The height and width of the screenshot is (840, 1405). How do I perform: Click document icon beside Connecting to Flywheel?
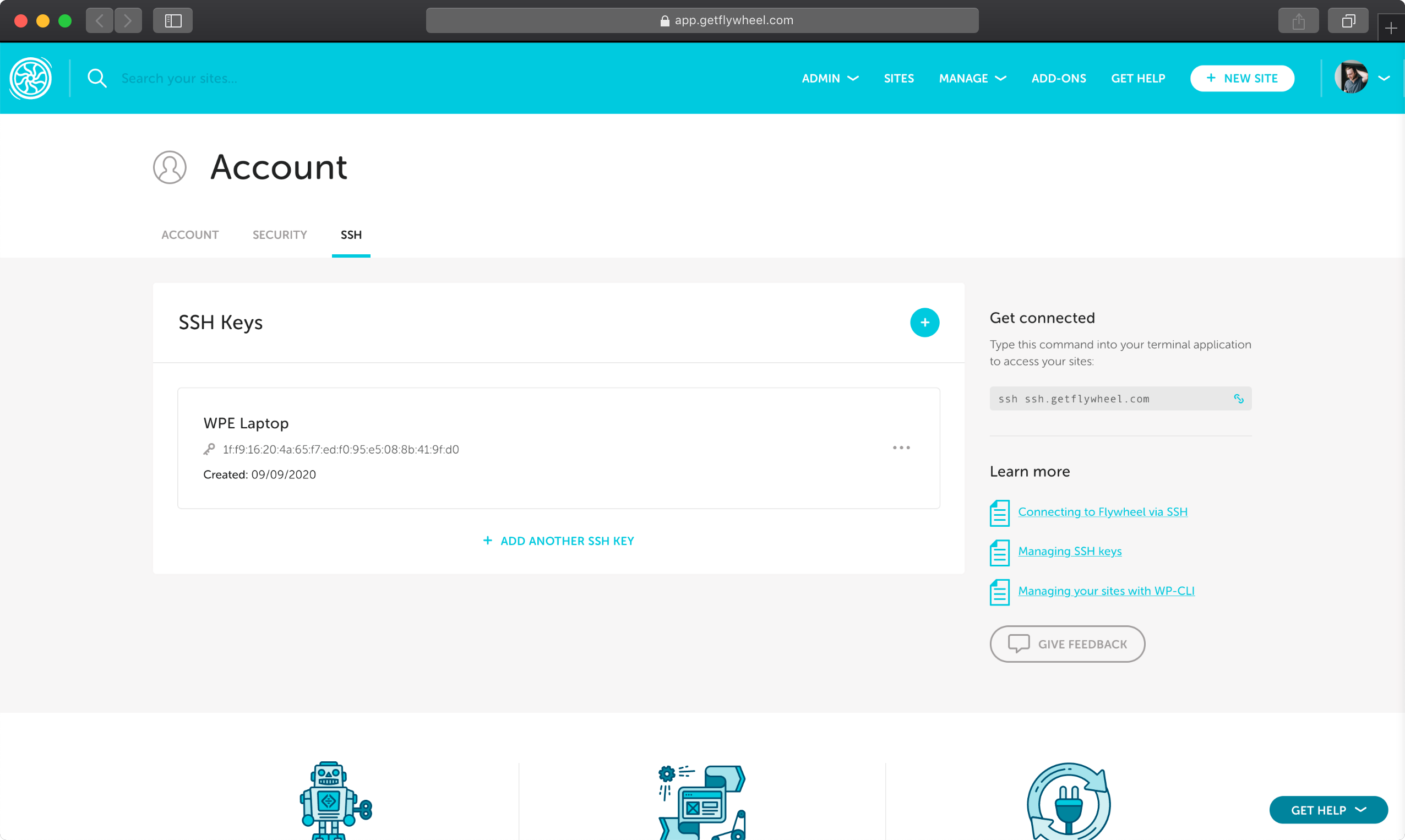(x=1000, y=513)
